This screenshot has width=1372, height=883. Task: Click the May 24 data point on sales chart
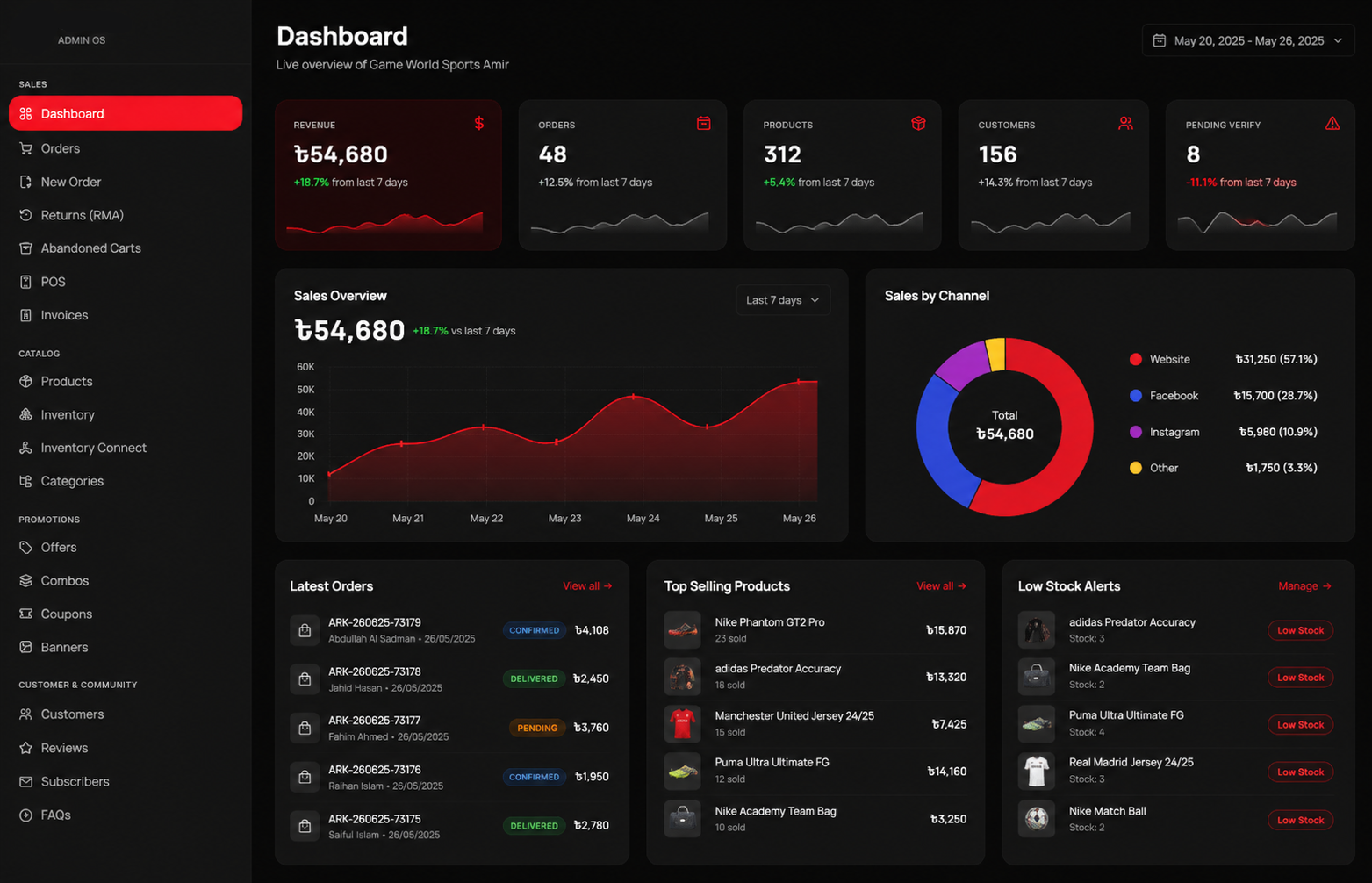pyautogui.click(x=634, y=397)
